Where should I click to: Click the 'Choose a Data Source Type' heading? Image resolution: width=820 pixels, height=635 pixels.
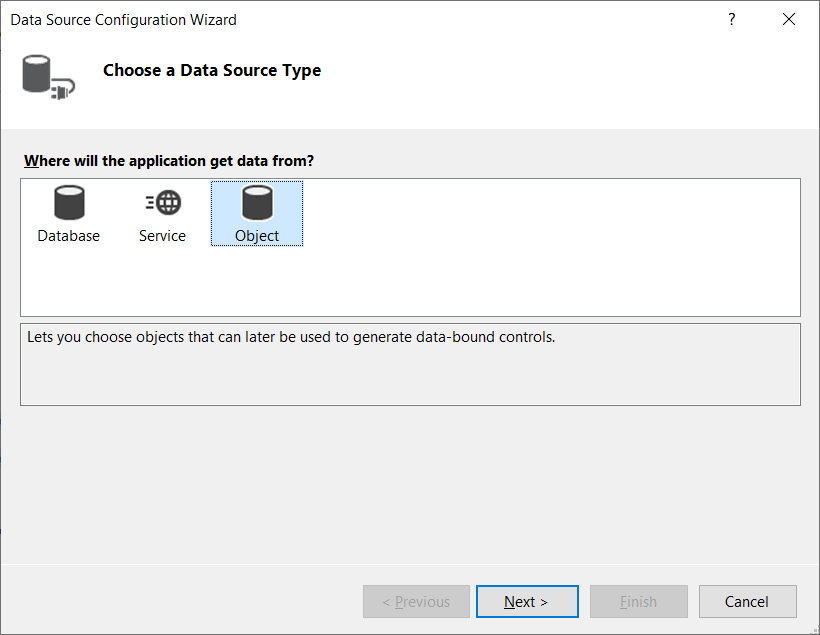tap(212, 70)
